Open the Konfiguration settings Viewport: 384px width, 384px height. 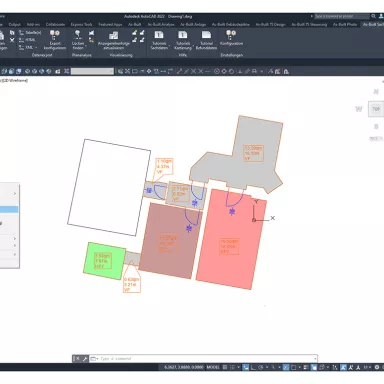(x=231, y=38)
